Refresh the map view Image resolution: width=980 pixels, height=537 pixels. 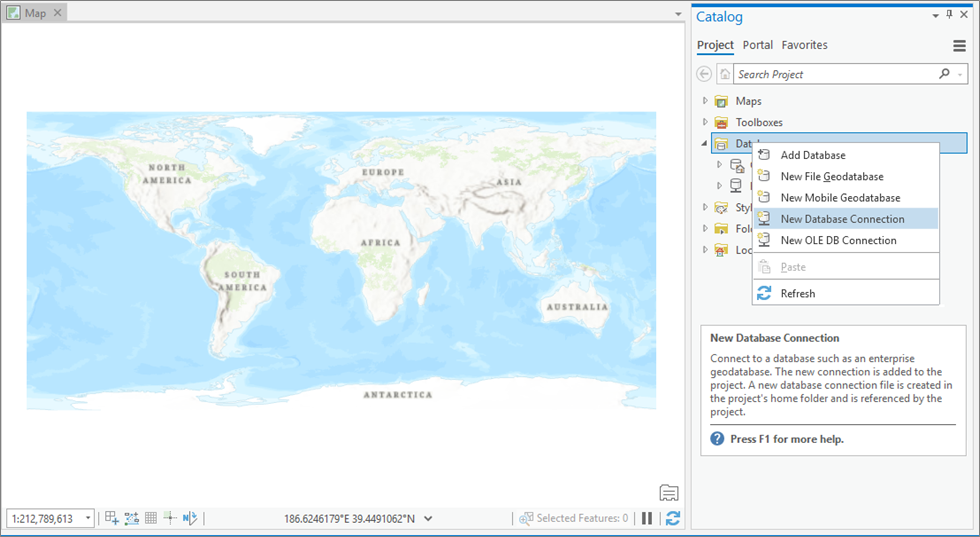673,518
